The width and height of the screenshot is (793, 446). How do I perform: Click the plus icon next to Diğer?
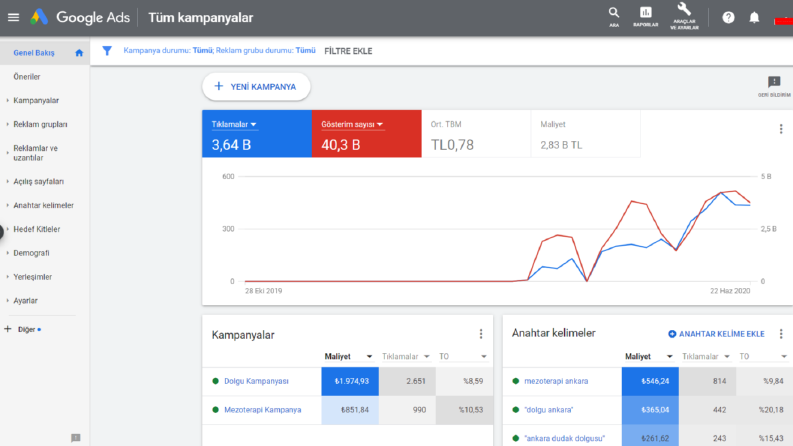click(8, 329)
